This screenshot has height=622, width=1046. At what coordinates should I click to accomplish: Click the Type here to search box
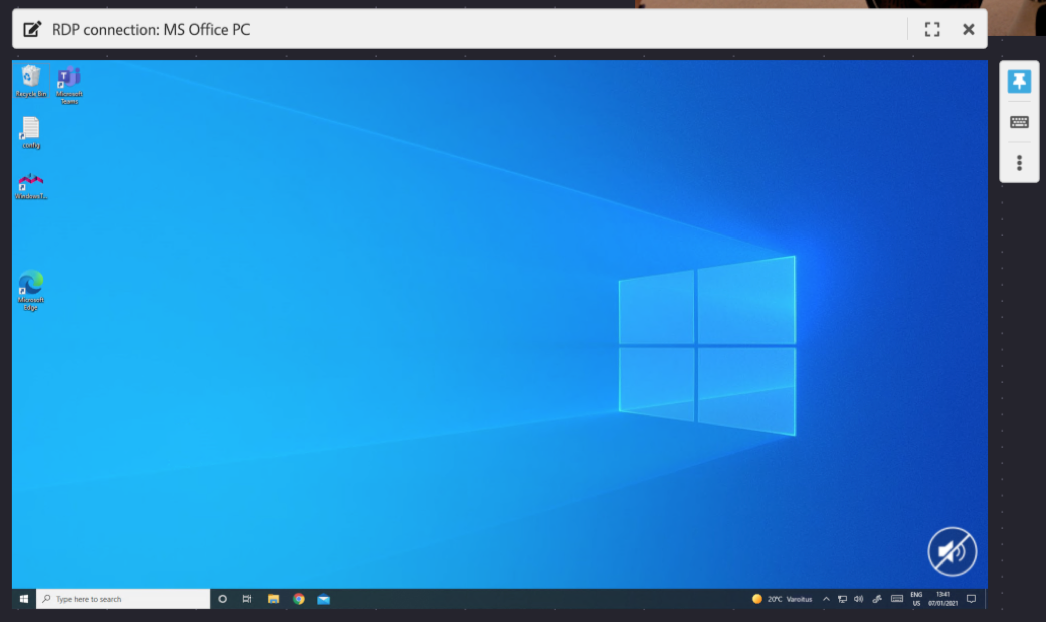(120, 598)
